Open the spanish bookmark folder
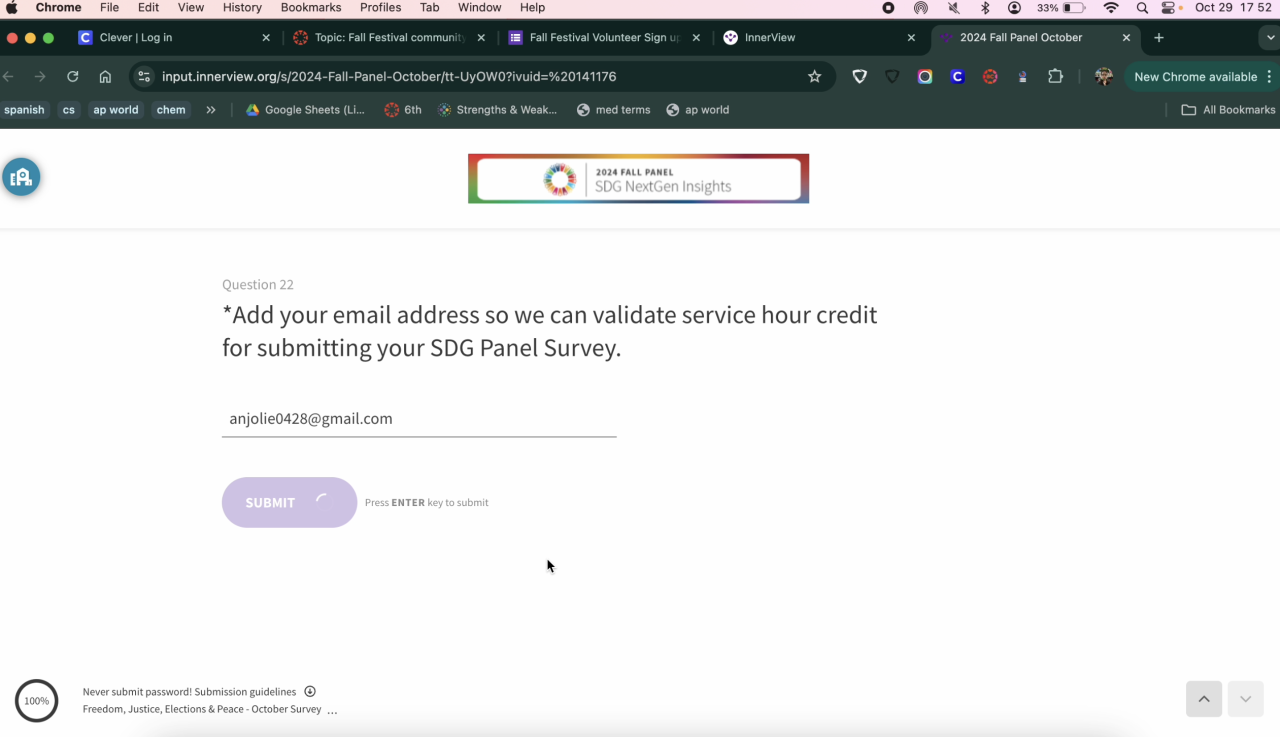 24,110
